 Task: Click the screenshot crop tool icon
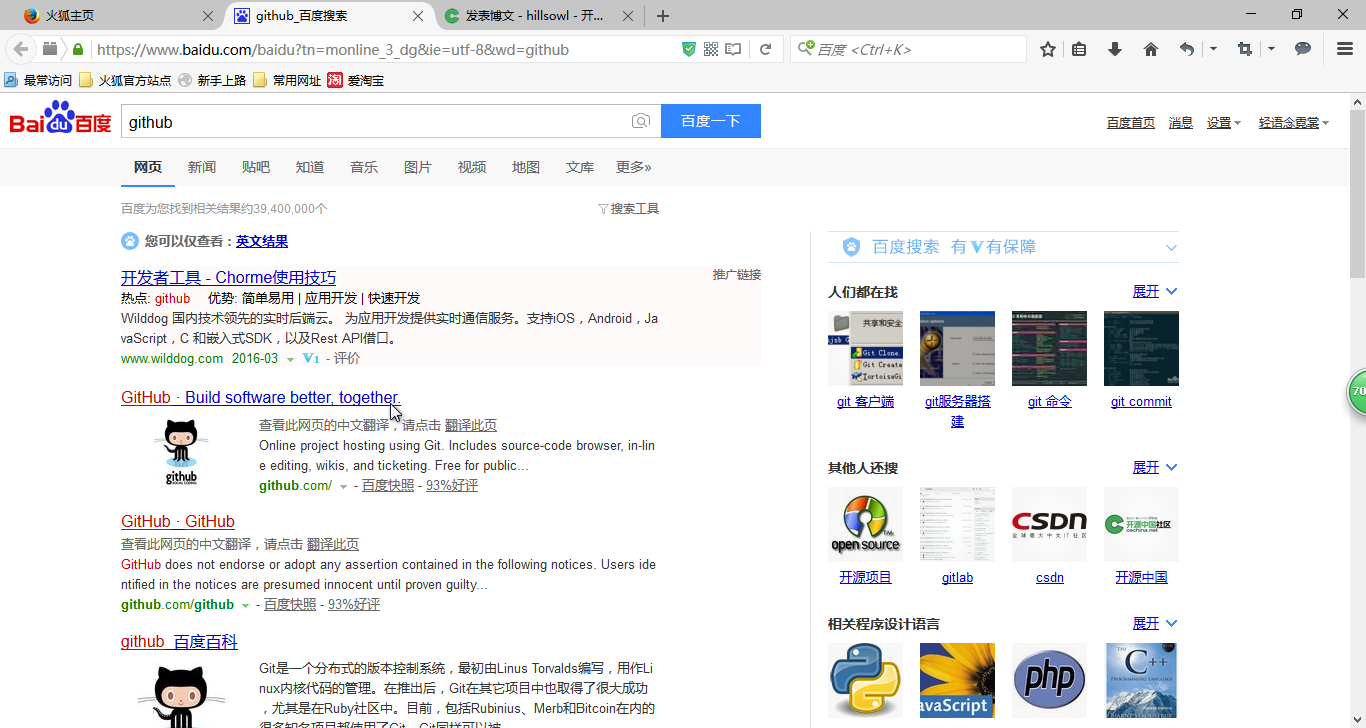pyautogui.click(x=1245, y=49)
